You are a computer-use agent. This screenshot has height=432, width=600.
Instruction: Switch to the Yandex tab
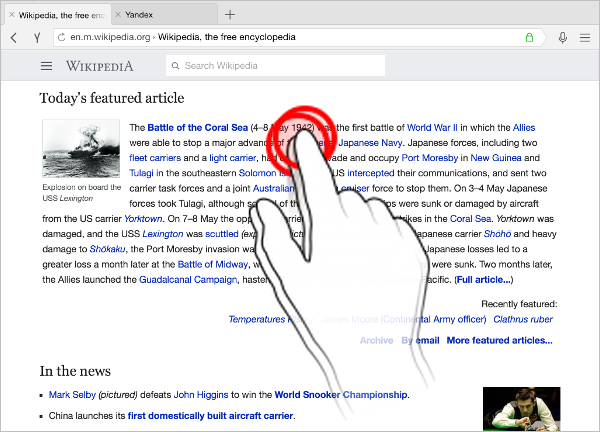[x=165, y=15]
